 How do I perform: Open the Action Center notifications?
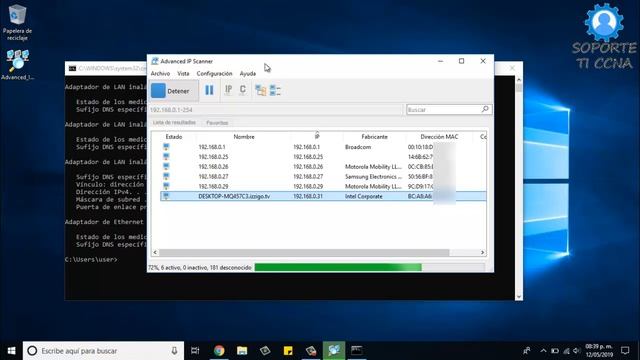[625, 351]
